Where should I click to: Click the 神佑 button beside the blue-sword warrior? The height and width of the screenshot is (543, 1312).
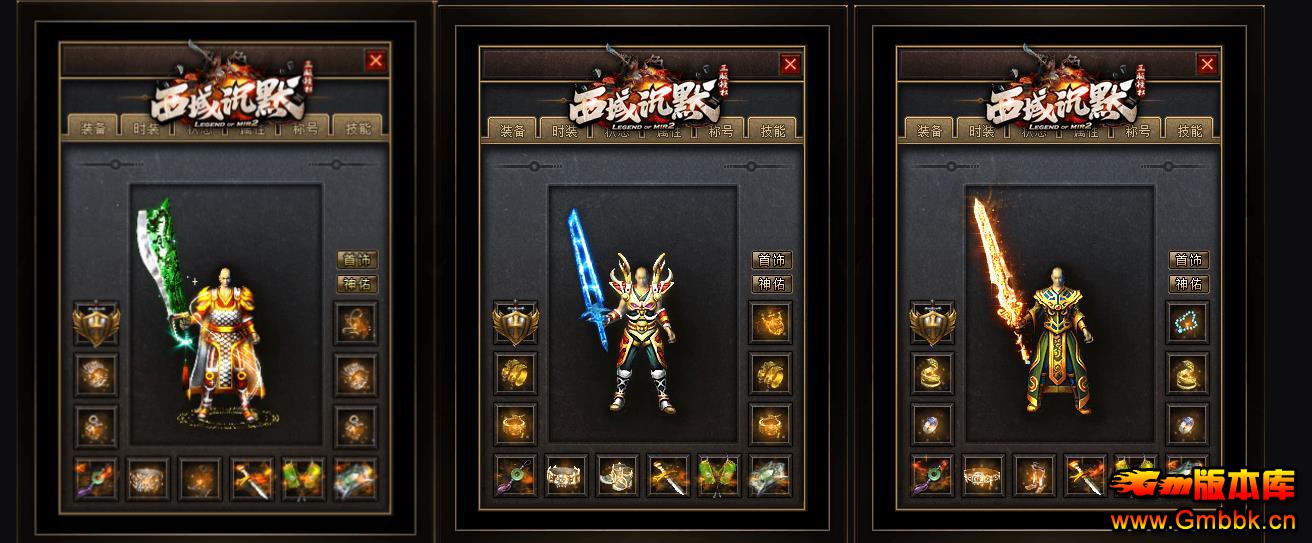(771, 283)
